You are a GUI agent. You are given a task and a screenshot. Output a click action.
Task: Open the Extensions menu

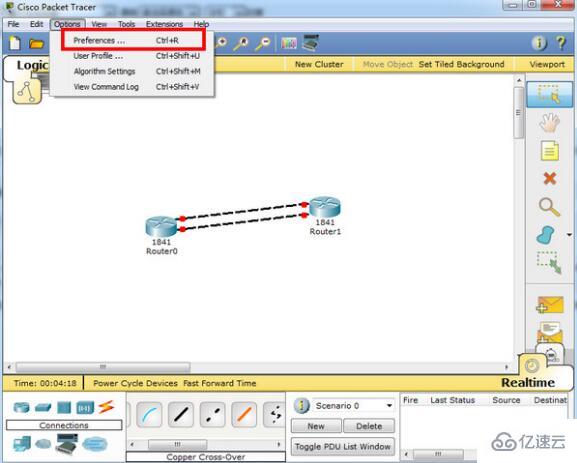click(164, 24)
